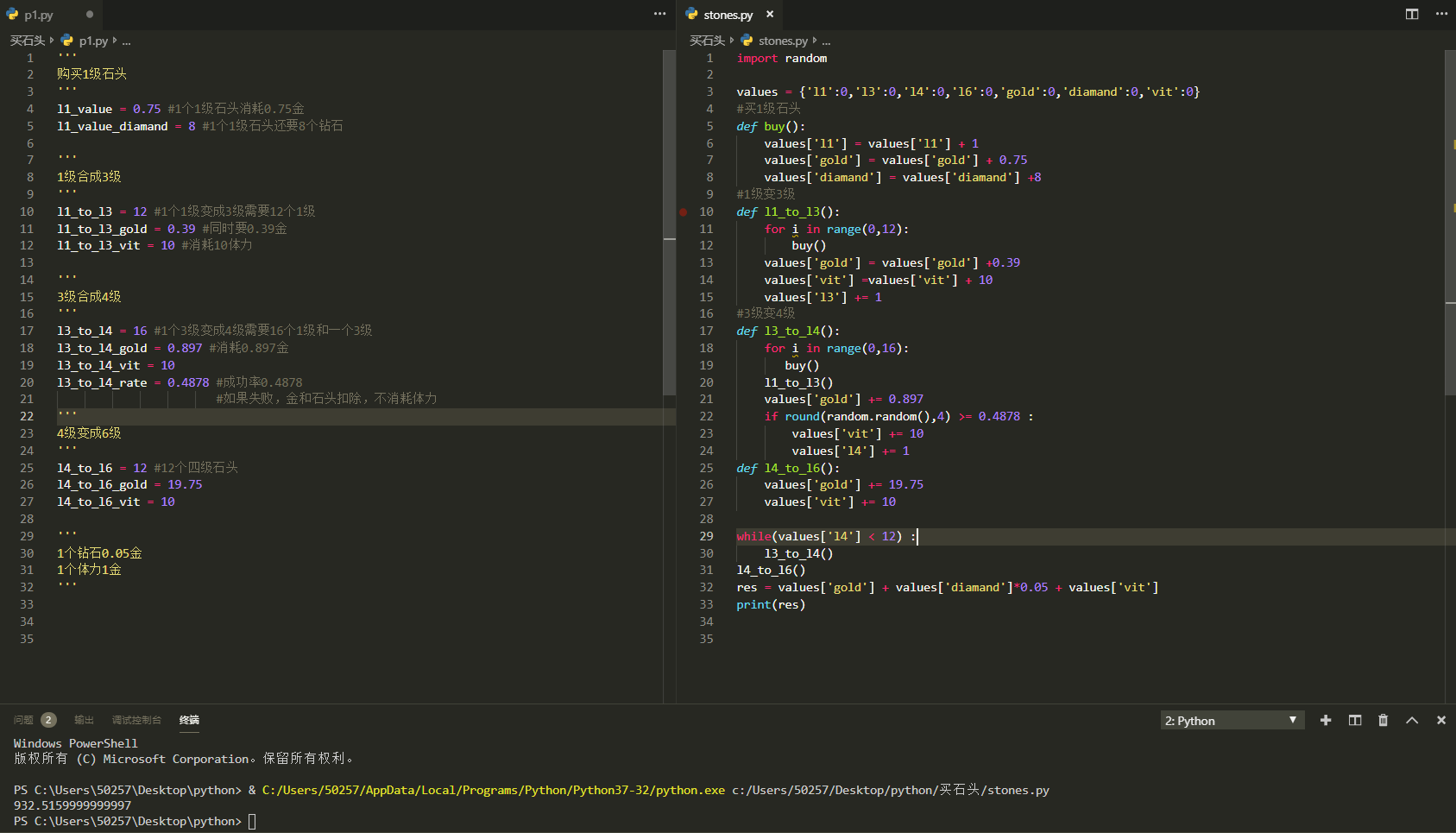Remove the breakpoint on line 10
1456x833 pixels.
684,211
